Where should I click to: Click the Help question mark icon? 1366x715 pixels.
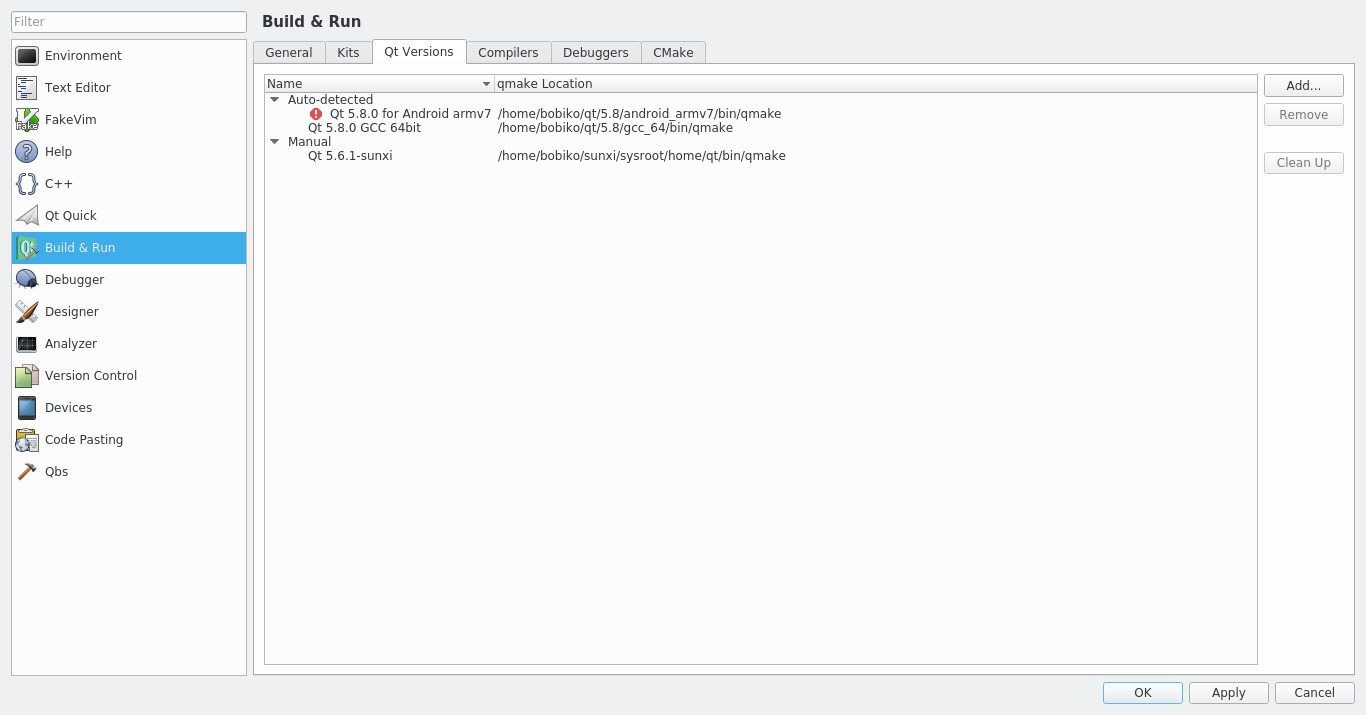tap(27, 152)
